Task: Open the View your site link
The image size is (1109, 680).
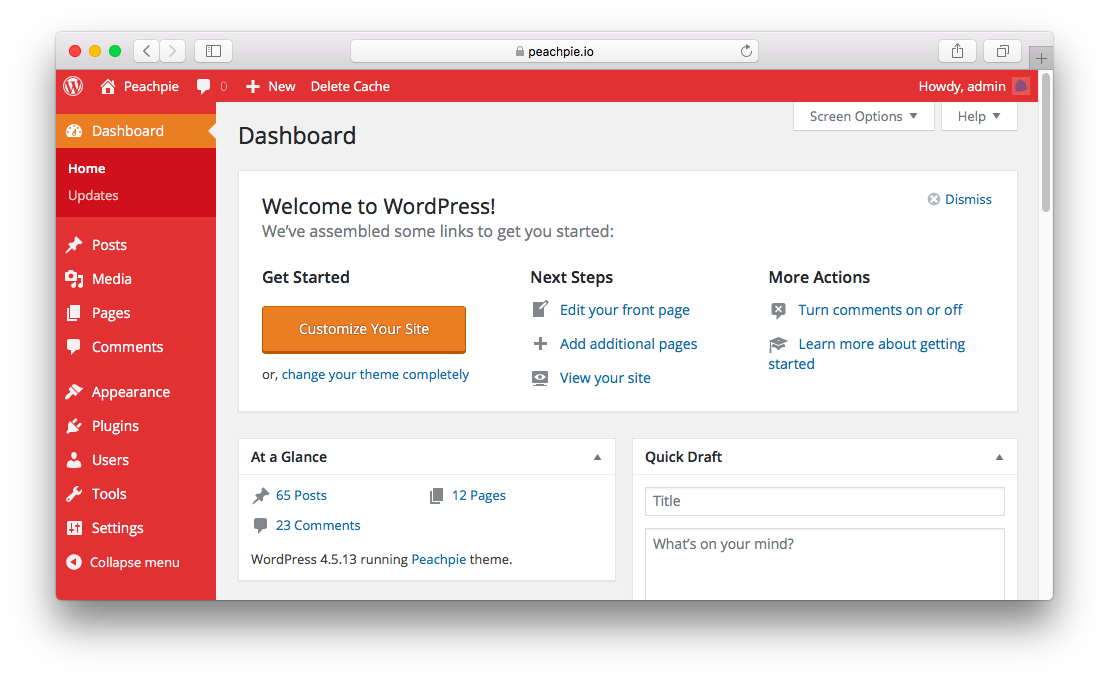Action: (605, 378)
